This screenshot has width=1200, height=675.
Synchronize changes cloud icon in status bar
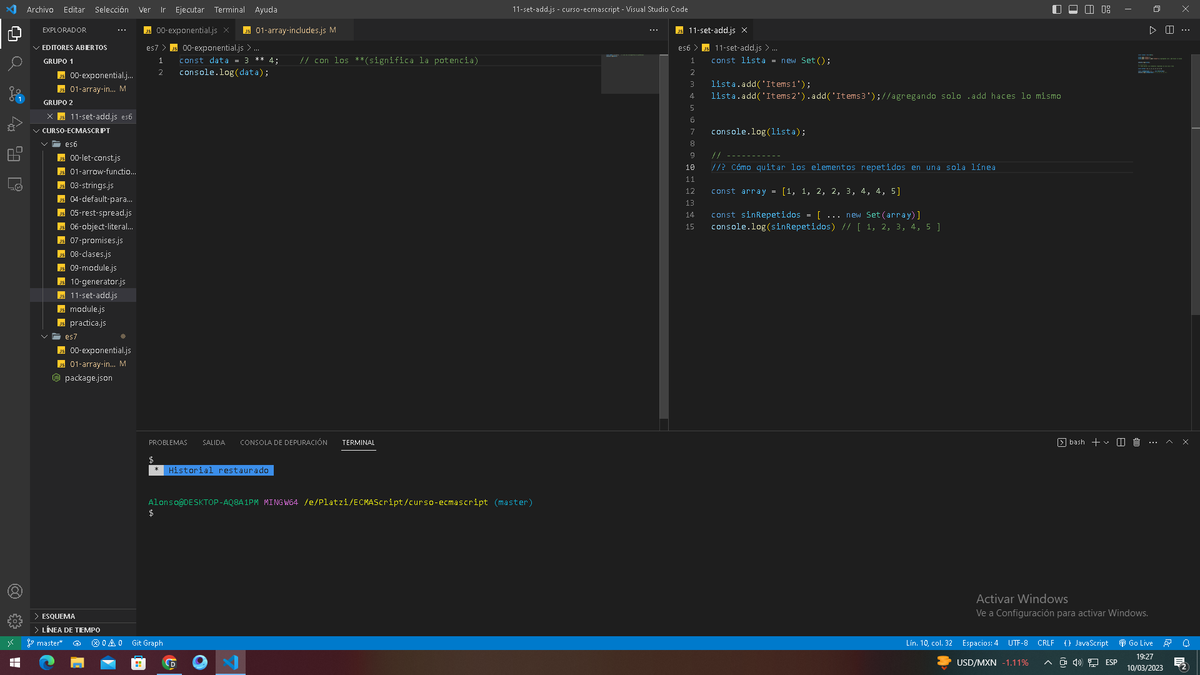77,643
